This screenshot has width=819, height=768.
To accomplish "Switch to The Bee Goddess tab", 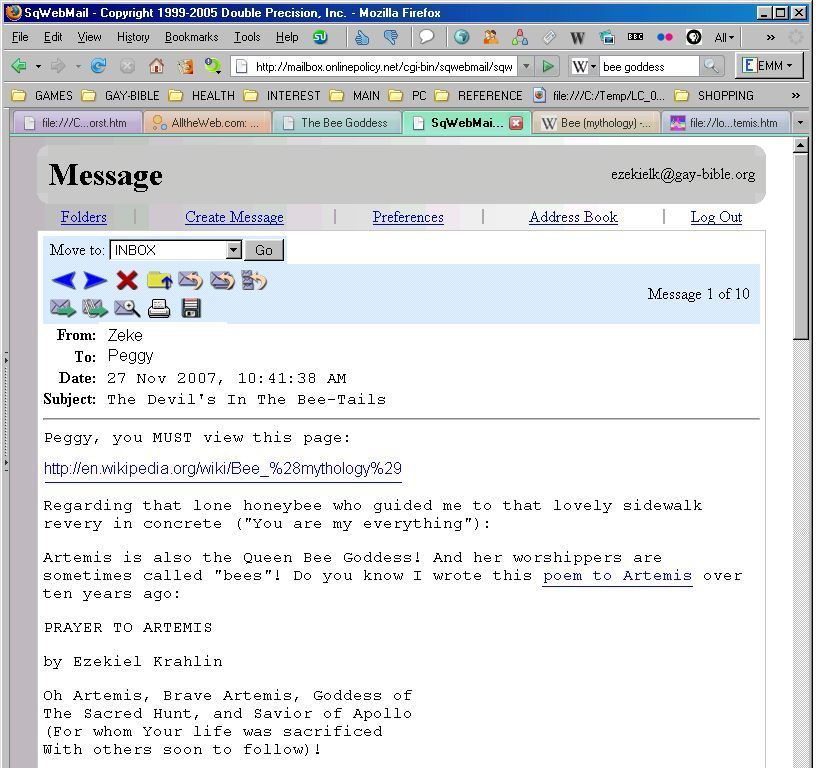I will point(337,123).
